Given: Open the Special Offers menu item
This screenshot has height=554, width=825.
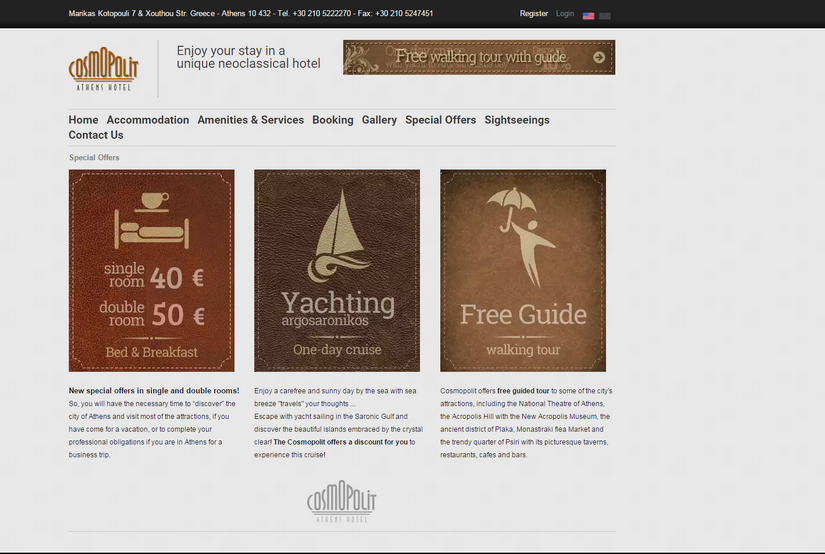Looking at the screenshot, I should click(440, 120).
